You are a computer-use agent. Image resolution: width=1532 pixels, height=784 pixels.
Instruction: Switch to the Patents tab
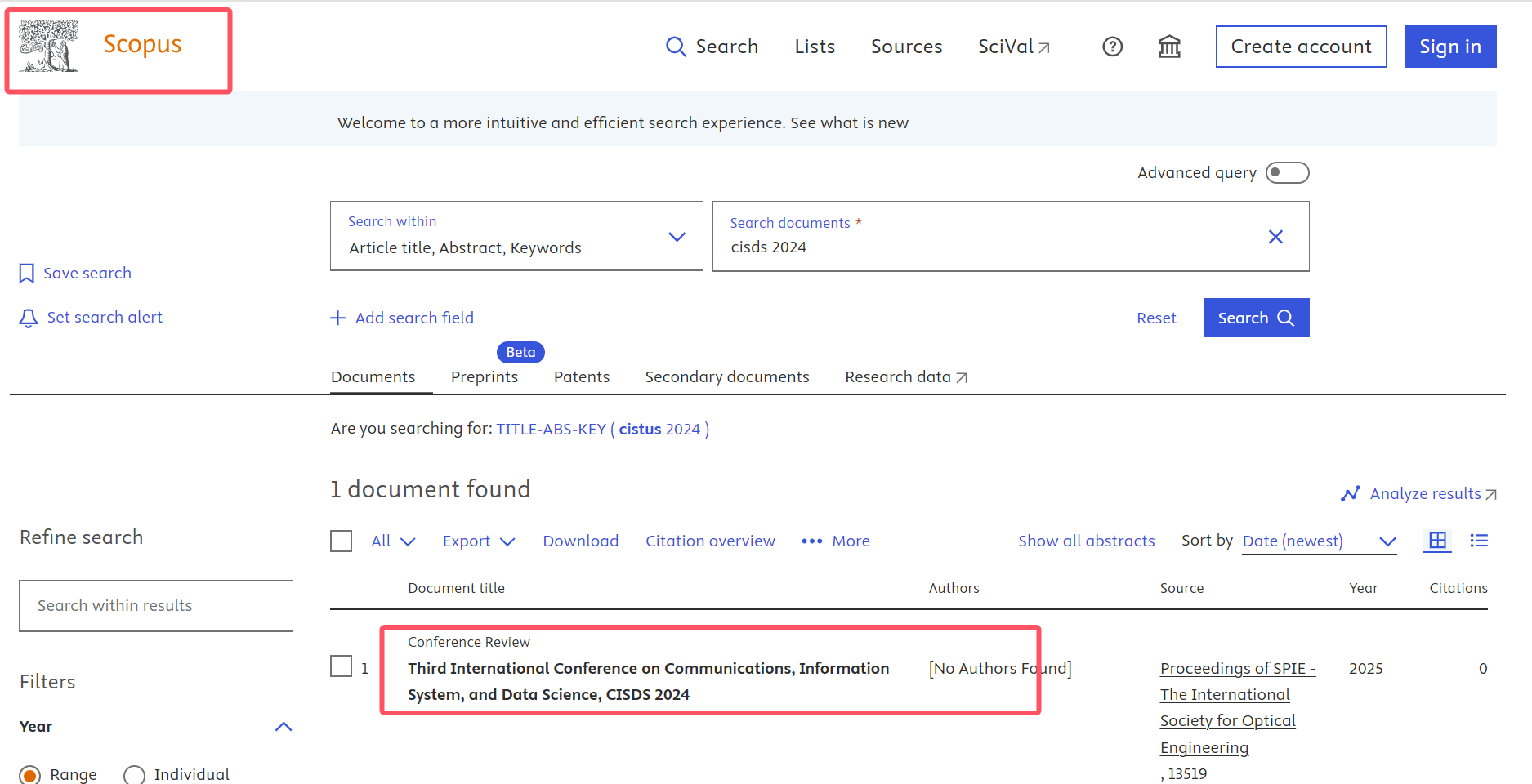582,376
